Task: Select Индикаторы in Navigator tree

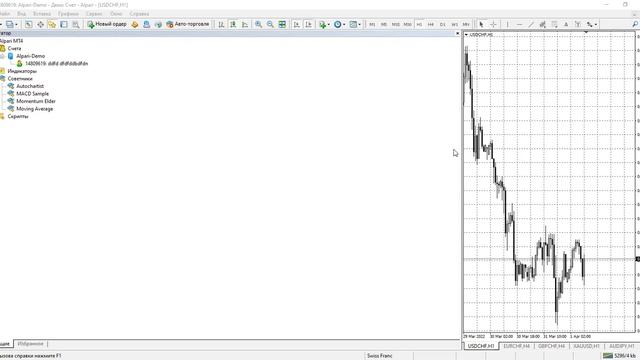Action: tap(22, 71)
